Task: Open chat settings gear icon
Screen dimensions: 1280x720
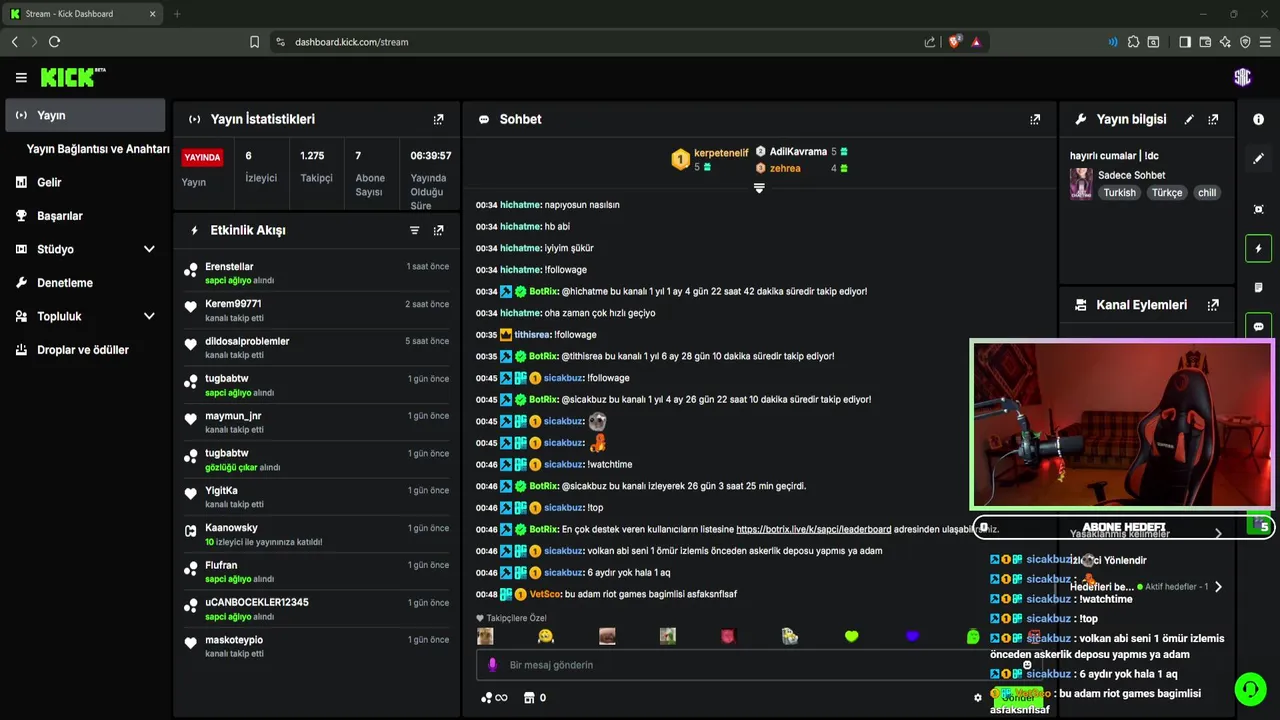Action: 978,698
